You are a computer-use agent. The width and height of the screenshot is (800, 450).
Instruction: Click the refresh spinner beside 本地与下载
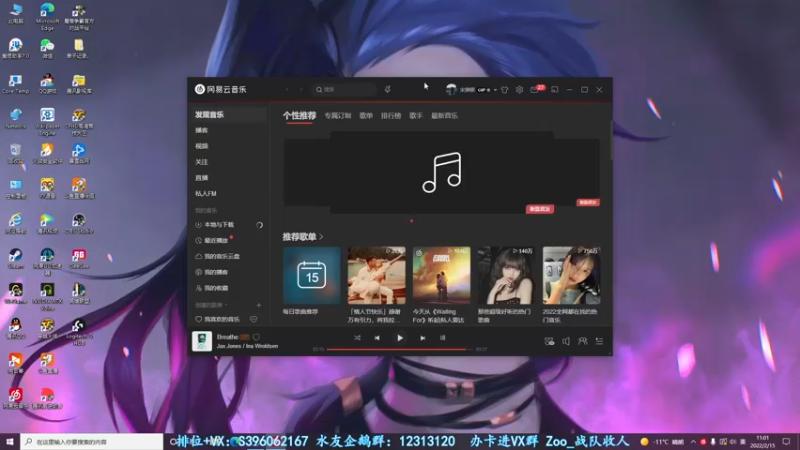pos(259,225)
